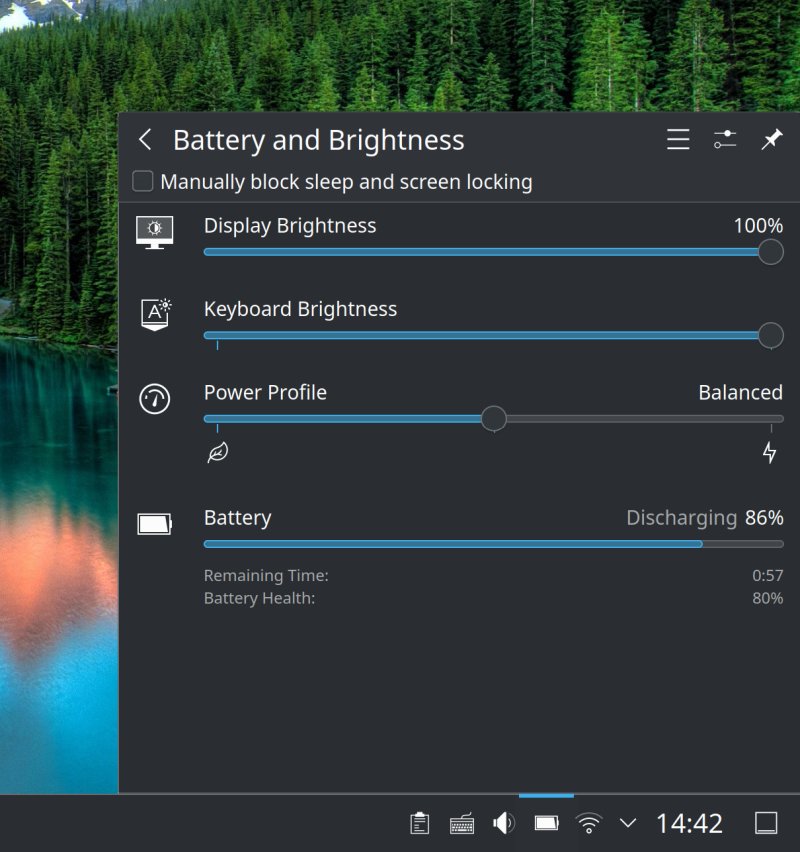Click the Display Brightness monitor icon
The width and height of the screenshot is (800, 852).
[x=154, y=231]
